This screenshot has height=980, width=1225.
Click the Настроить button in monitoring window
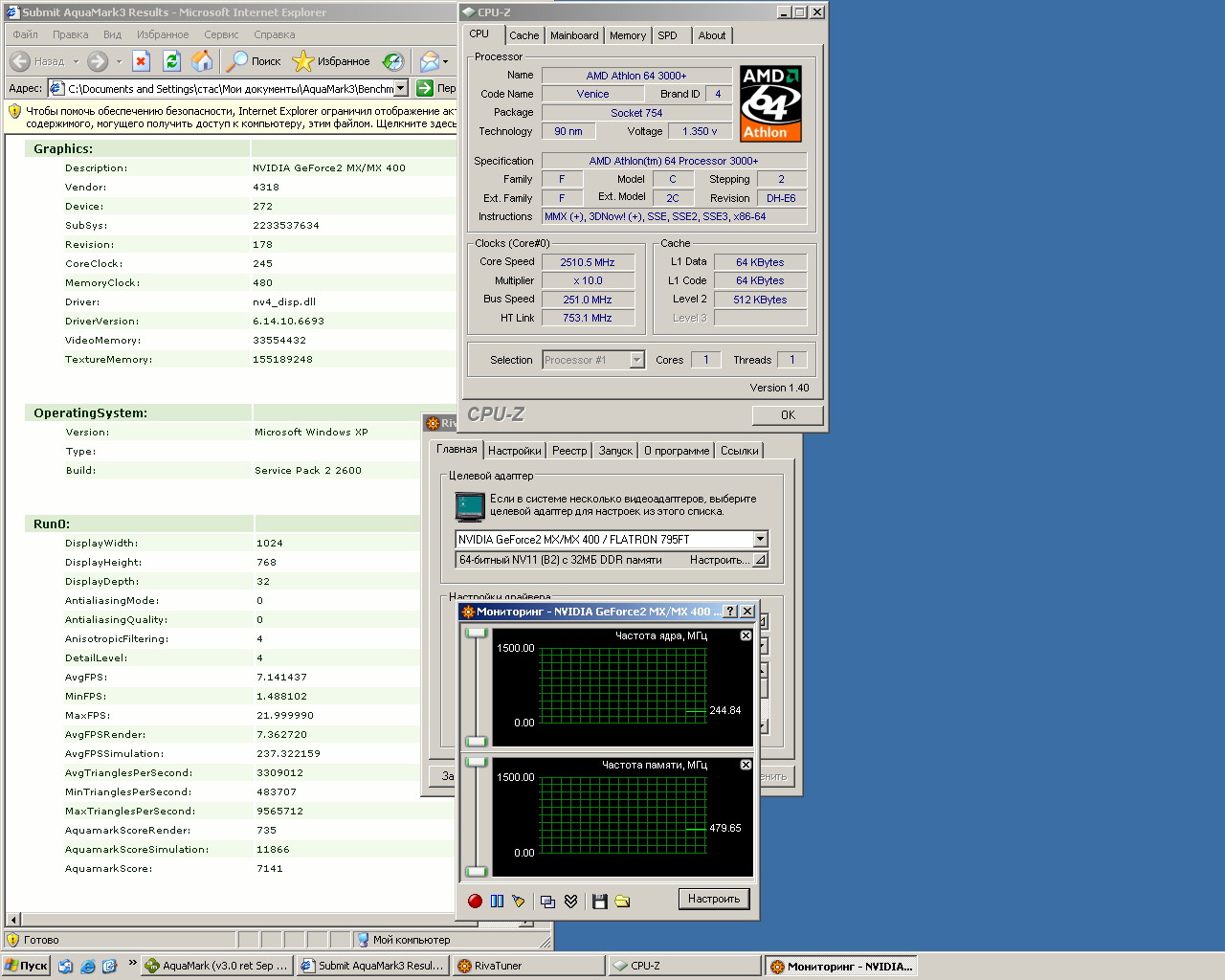pos(714,899)
